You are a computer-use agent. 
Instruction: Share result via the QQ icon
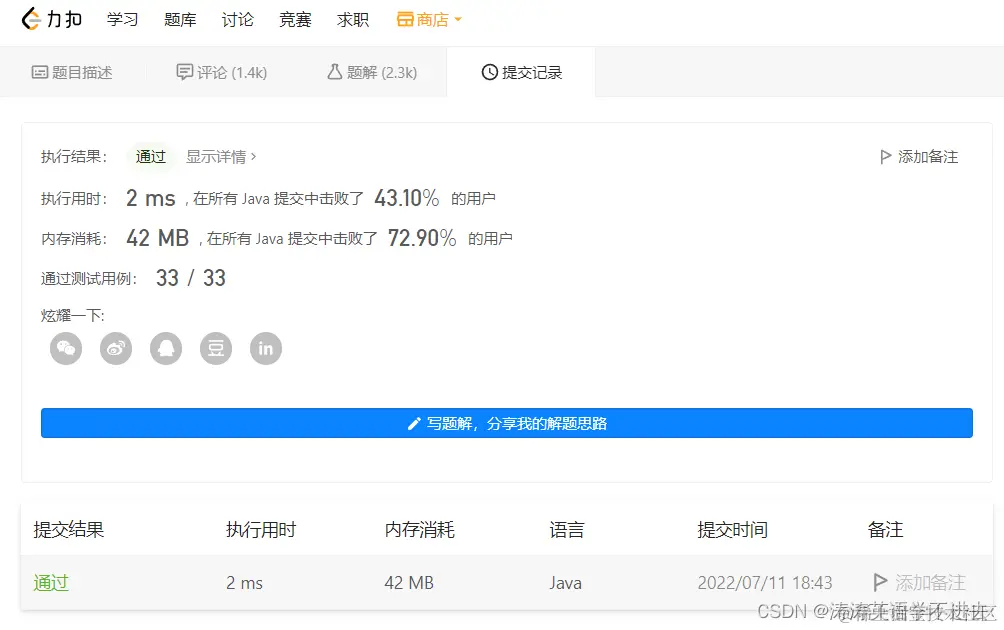tap(166, 348)
